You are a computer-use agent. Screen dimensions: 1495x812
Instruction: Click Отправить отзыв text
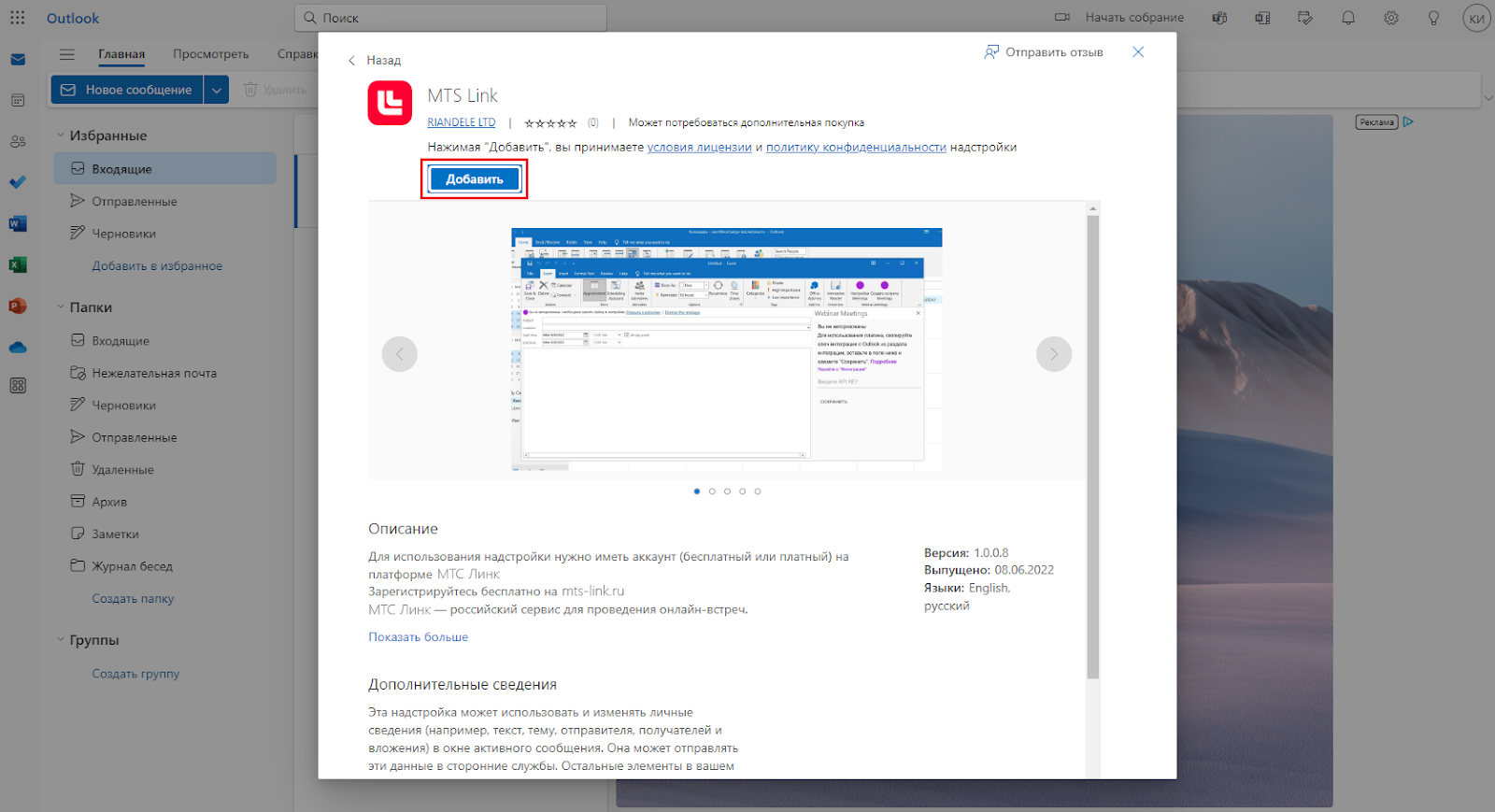(1054, 52)
